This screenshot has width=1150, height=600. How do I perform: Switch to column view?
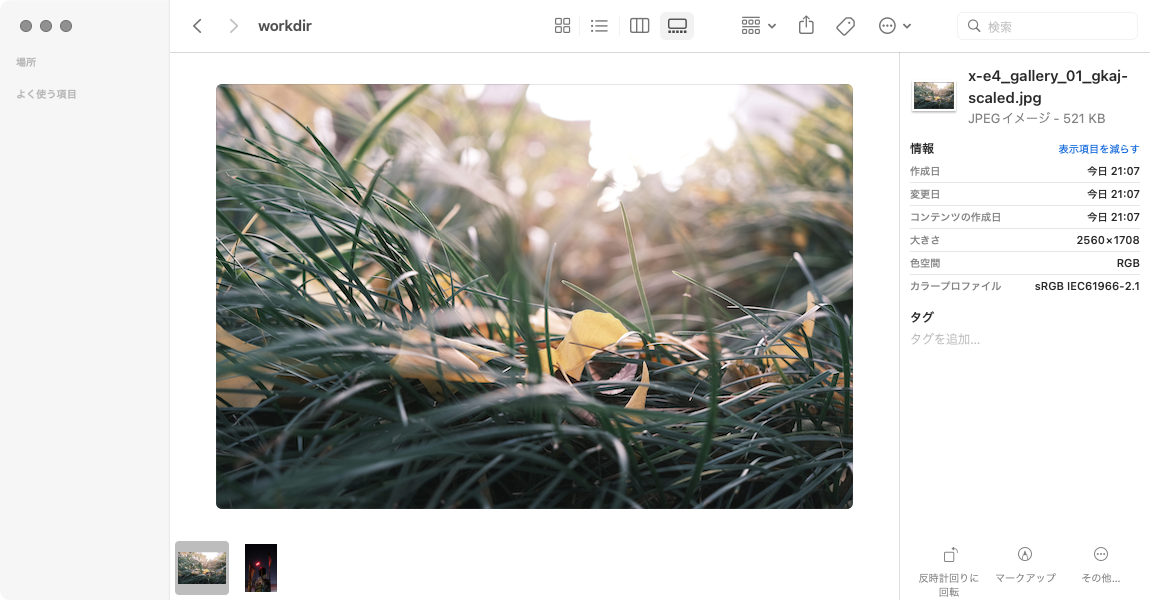point(640,26)
